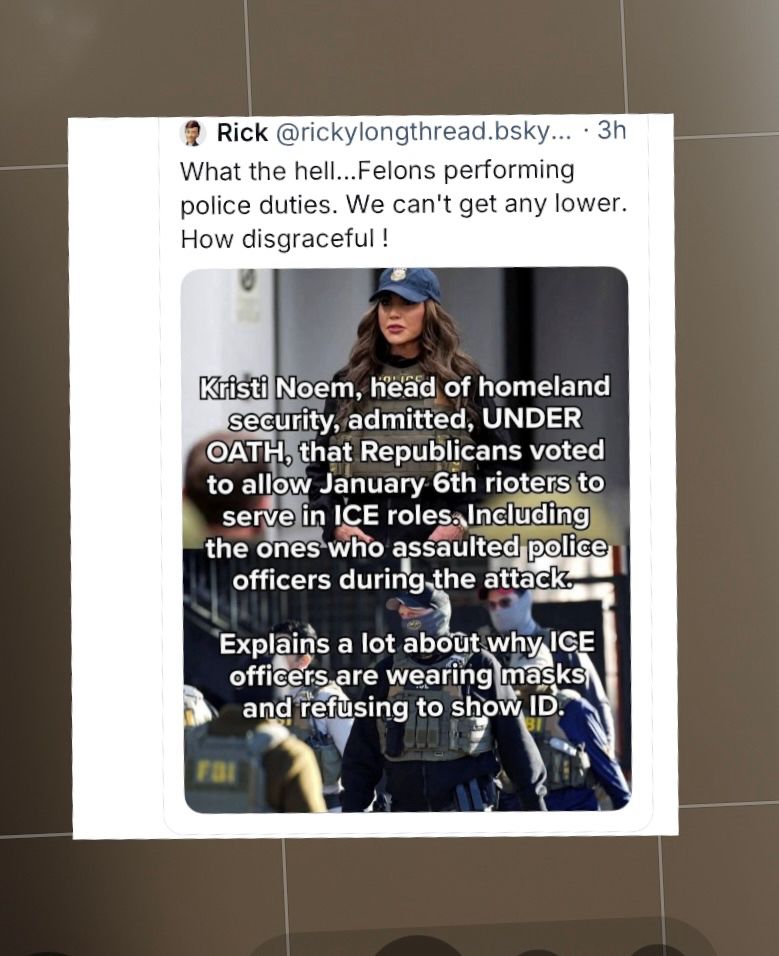Click 'Explains a lot about why ICE' caption
779x956 pixels.
click(x=407, y=643)
